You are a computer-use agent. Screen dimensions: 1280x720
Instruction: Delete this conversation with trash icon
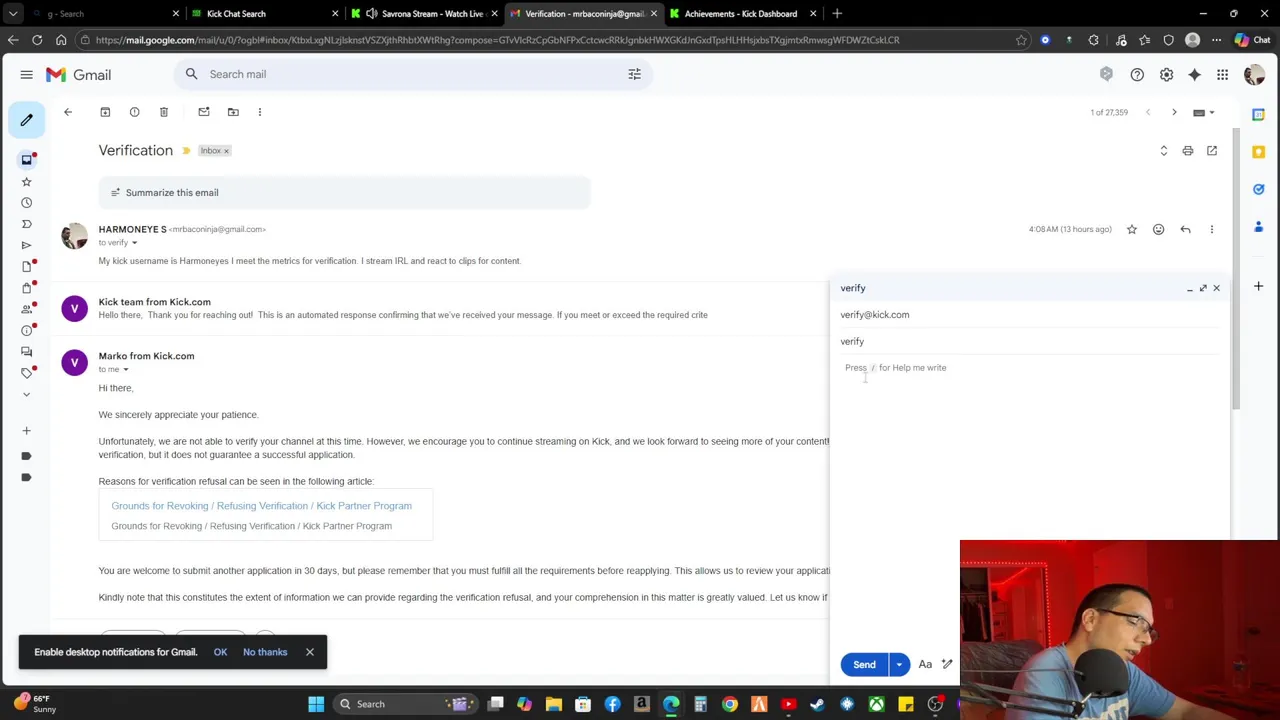[x=164, y=112]
